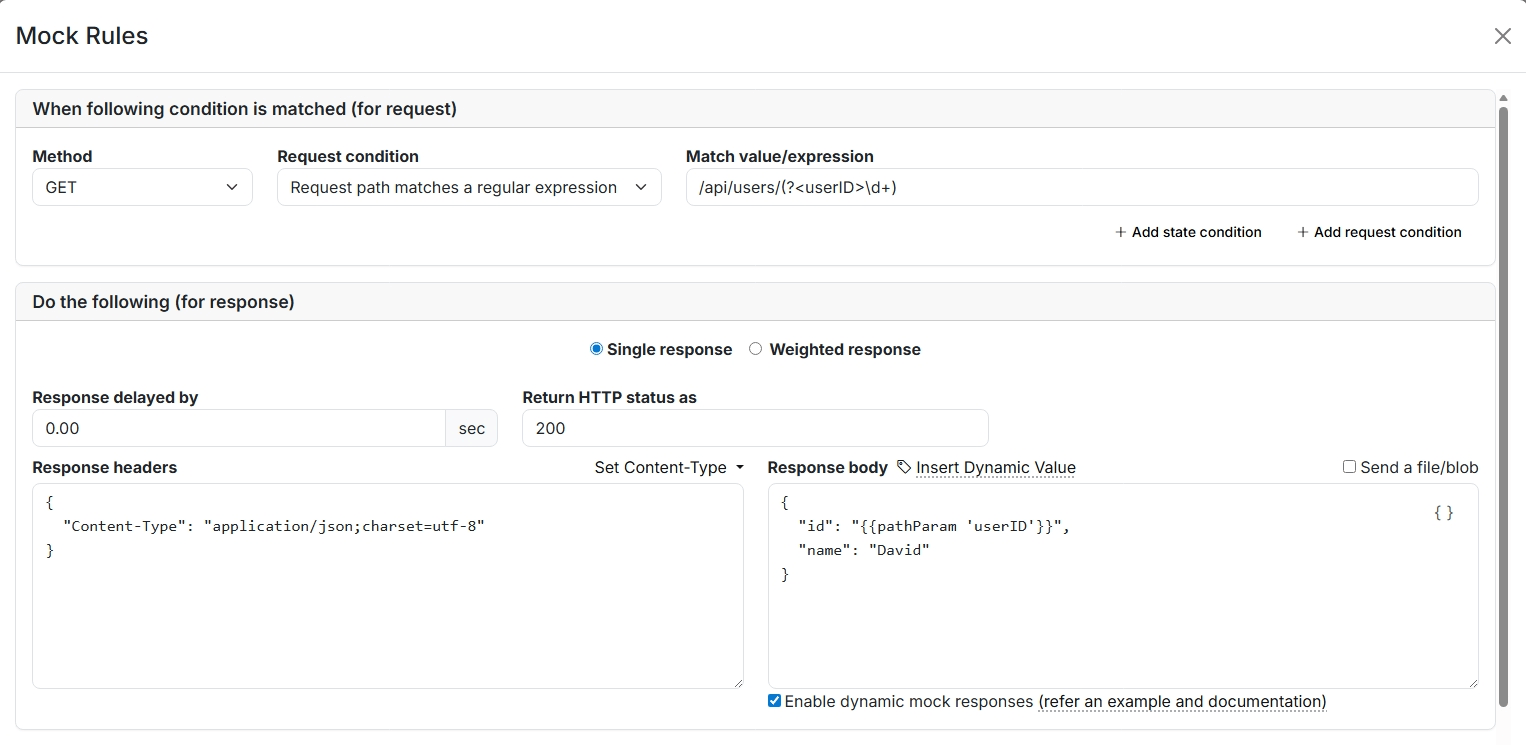The image size is (1526, 745).
Task: Open the Method dropdown showing GET
Action: click(x=141, y=187)
